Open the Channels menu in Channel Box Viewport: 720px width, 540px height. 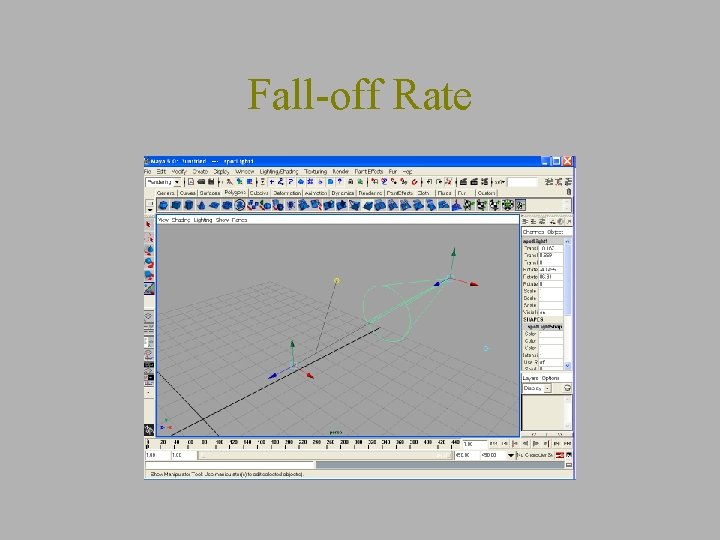tap(534, 232)
